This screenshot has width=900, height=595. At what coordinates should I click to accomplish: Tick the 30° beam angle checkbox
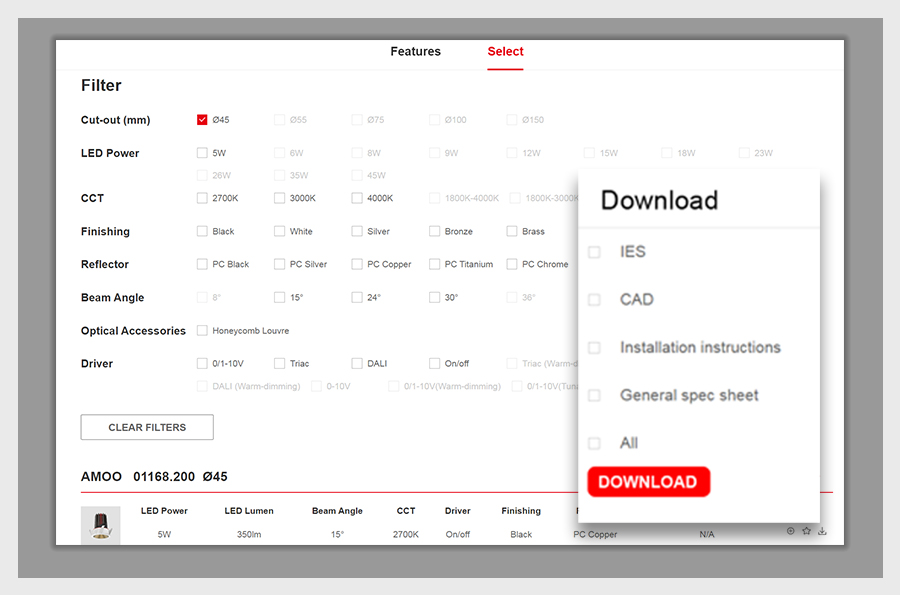(x=435, y=297)
